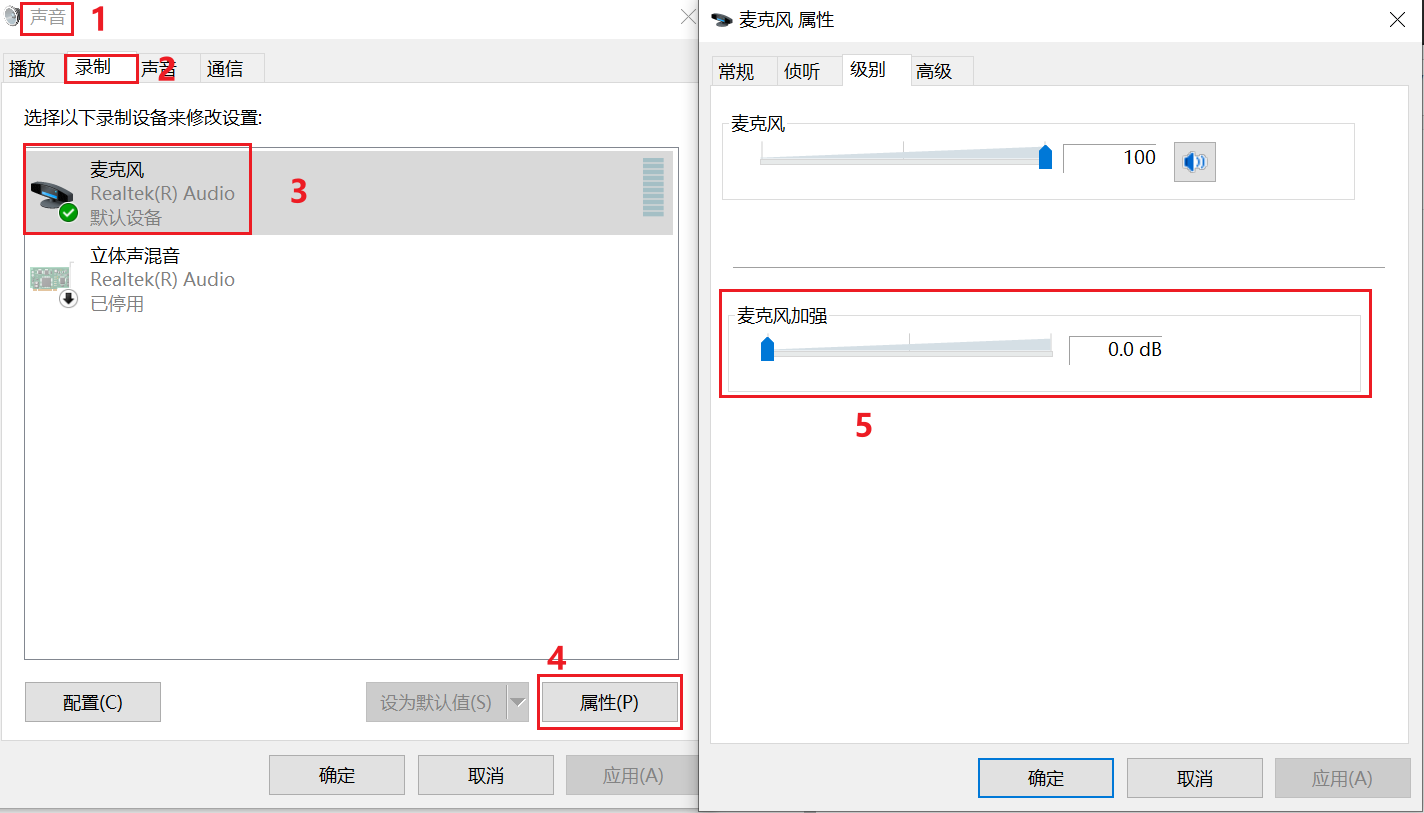Viewport: 1424px width, 813px height.
Task: Open the 常规 tab in microphone properties
Action: pos(736,71)
